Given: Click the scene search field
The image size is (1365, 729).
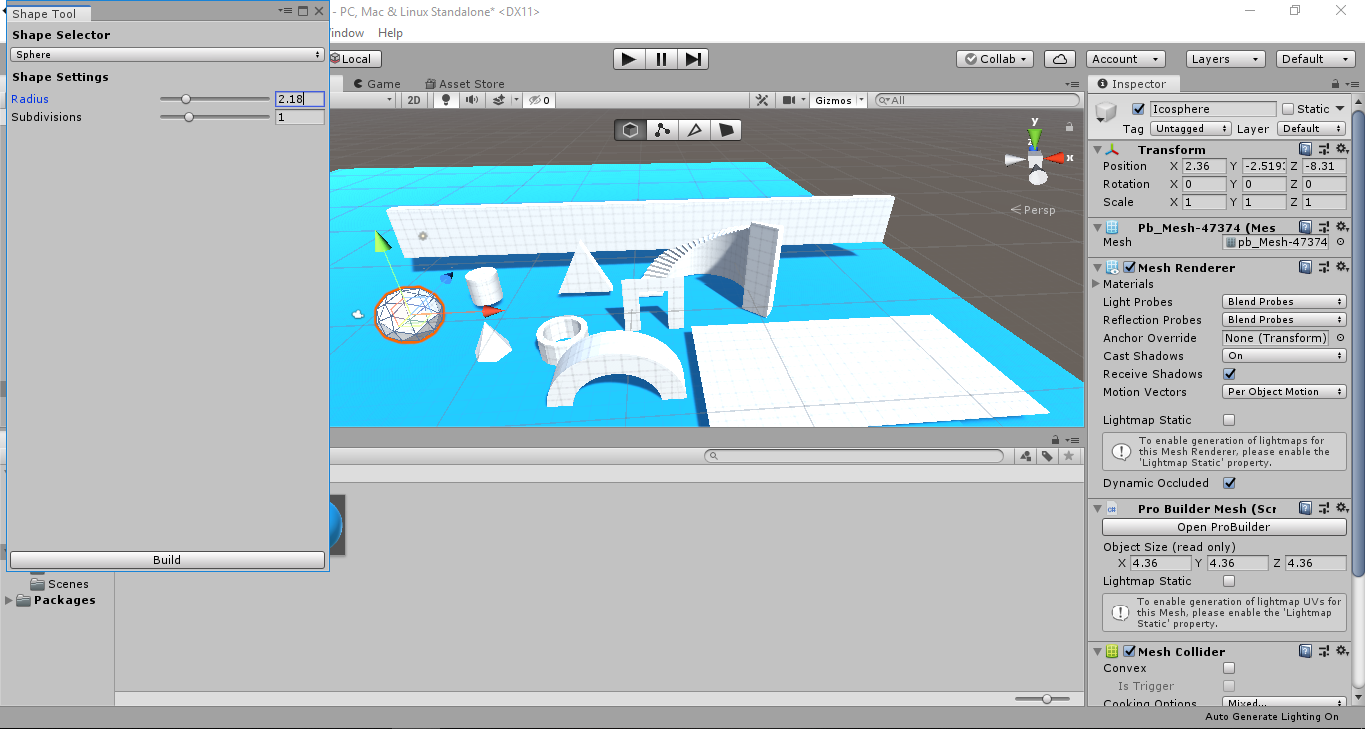Looking at the screenshot, I should 975,99.
